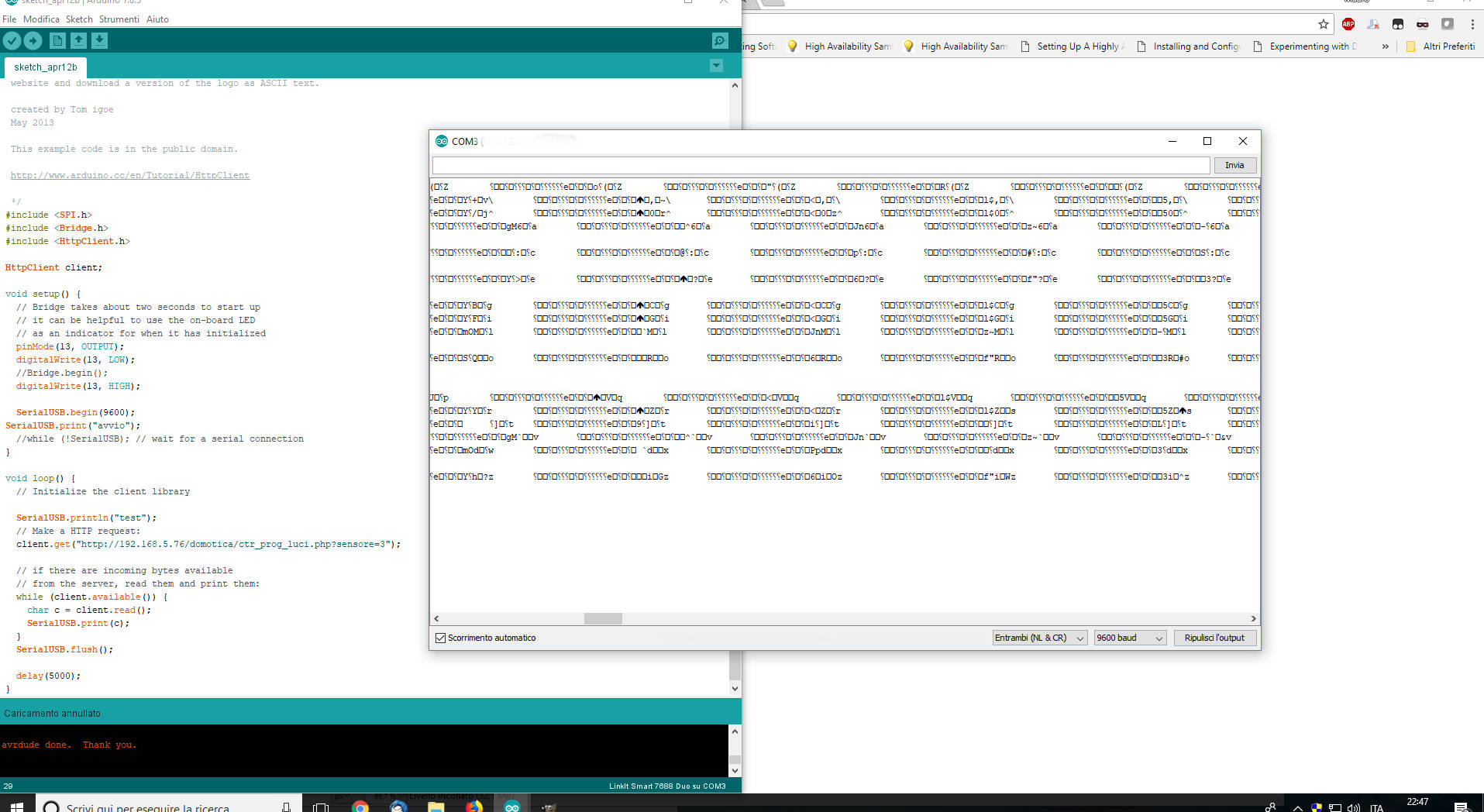Viewport: 1484px width, 812px height.
Task: Toggle the Scorrimento automatico checkbox
Action: pos(440,638)
